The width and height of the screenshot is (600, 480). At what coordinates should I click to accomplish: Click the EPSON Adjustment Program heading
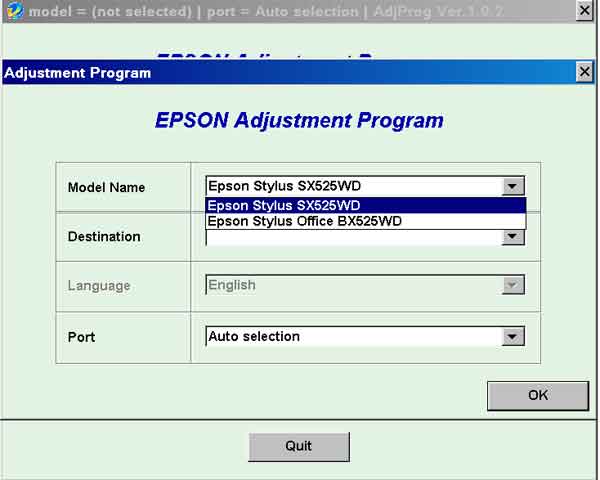click(299, 120)
